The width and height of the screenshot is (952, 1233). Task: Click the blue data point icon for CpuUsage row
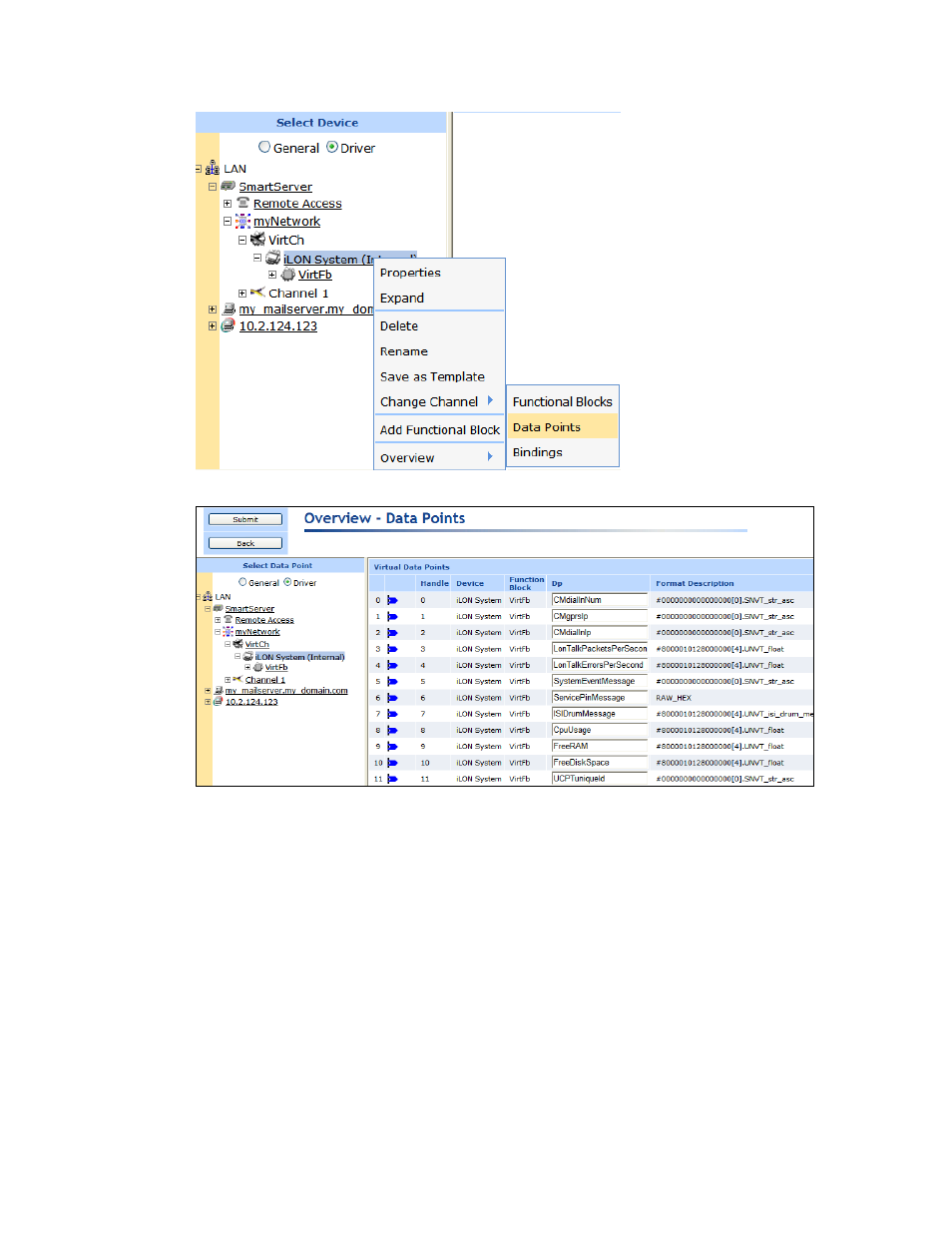[392, 730]
